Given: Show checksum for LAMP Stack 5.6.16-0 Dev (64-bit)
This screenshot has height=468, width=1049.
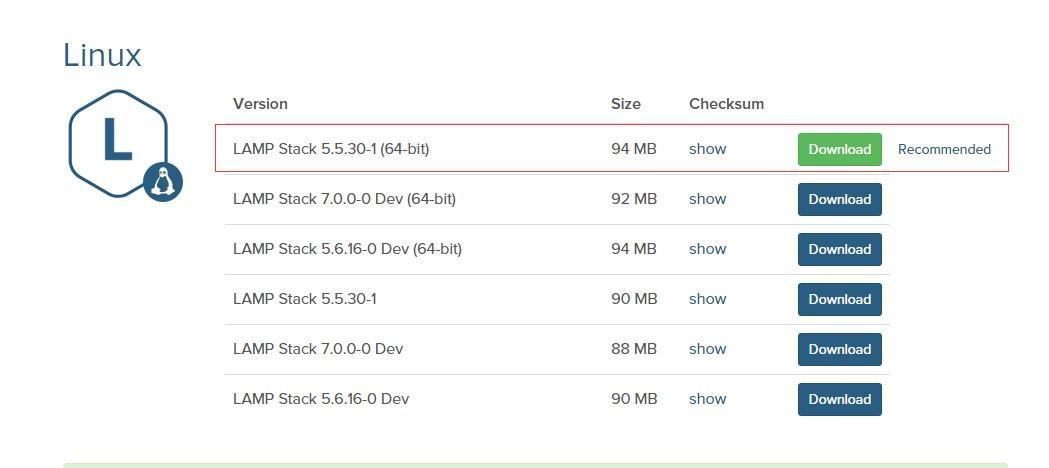Looking at the screenshot, I should coord(707,249).
